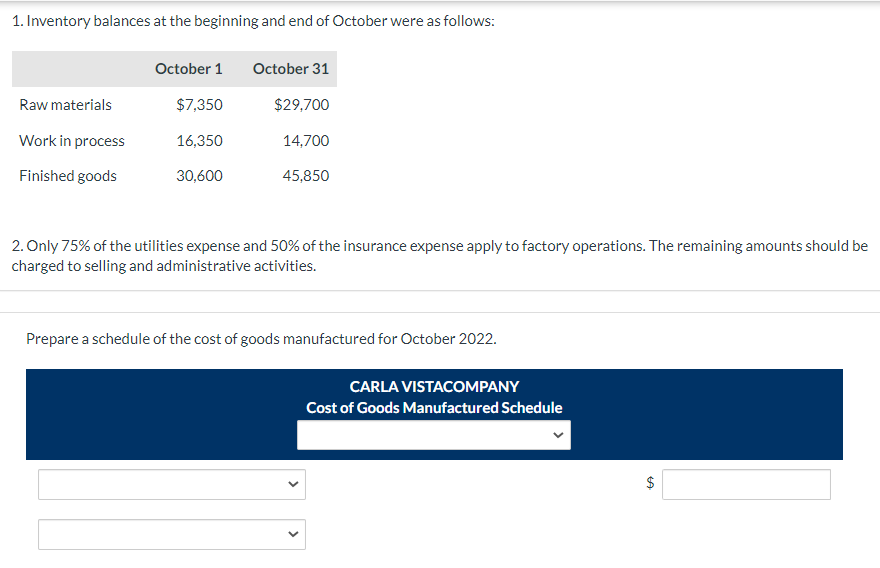Click the $29,700 raw materials value
880x568 pixels.
pyautogui.click(x=301, y=105)
